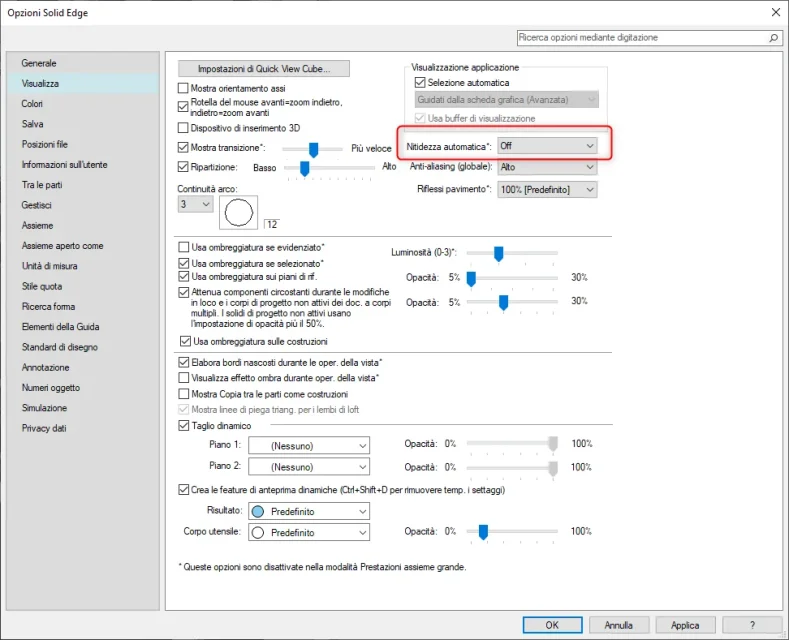Image resolution: width=789 pixels, height=640 pixels.
Task: Open the Unità di misura category
Action: click(x=83, y=266)
